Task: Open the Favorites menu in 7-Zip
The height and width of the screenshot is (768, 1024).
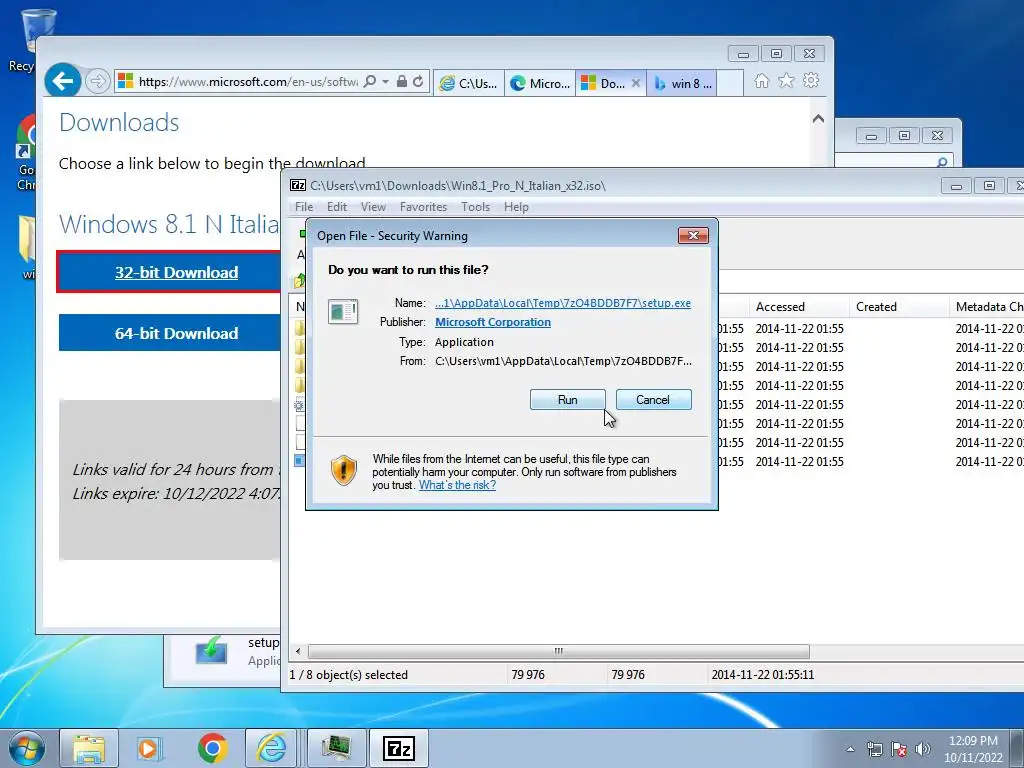Action: tap(423, 207)
